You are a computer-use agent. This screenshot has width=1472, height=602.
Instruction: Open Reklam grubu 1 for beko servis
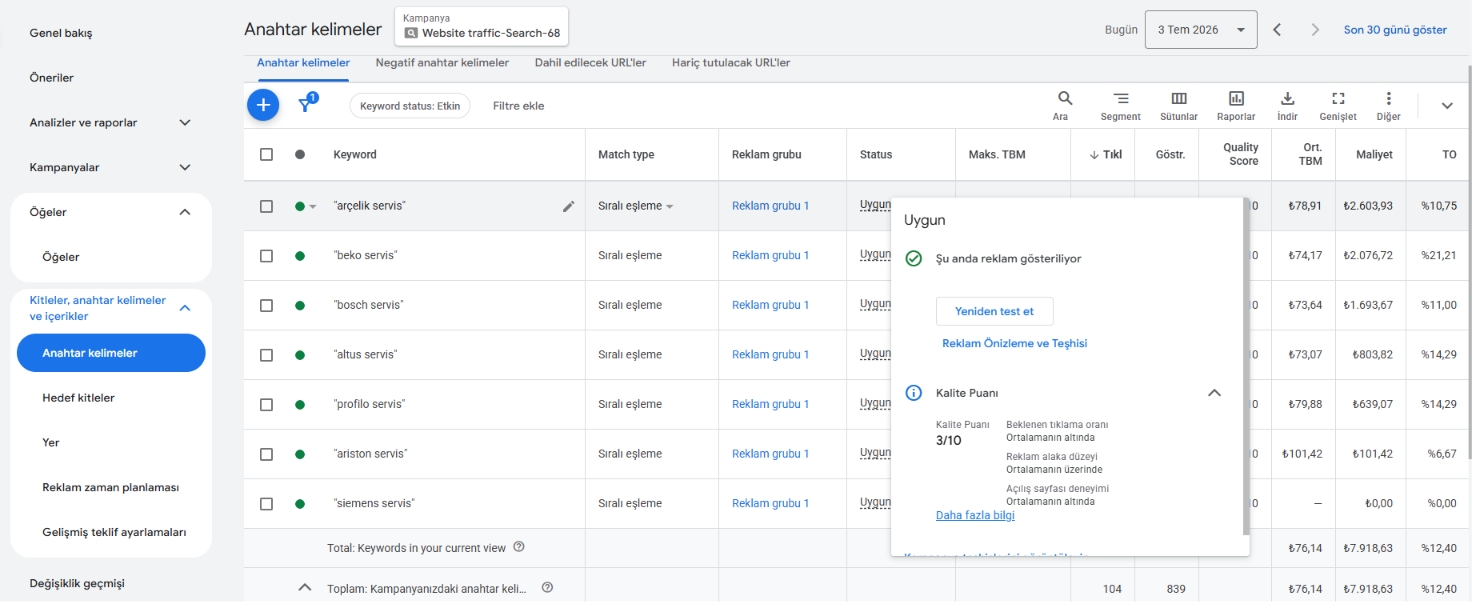(770, 256)
